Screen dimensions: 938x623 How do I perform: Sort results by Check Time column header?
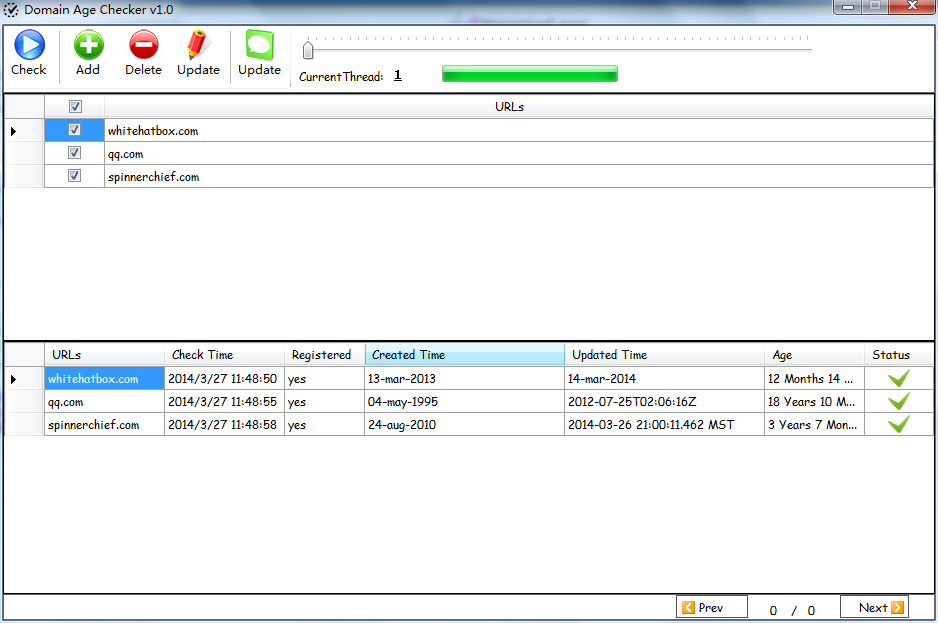[x=224, y=355]
